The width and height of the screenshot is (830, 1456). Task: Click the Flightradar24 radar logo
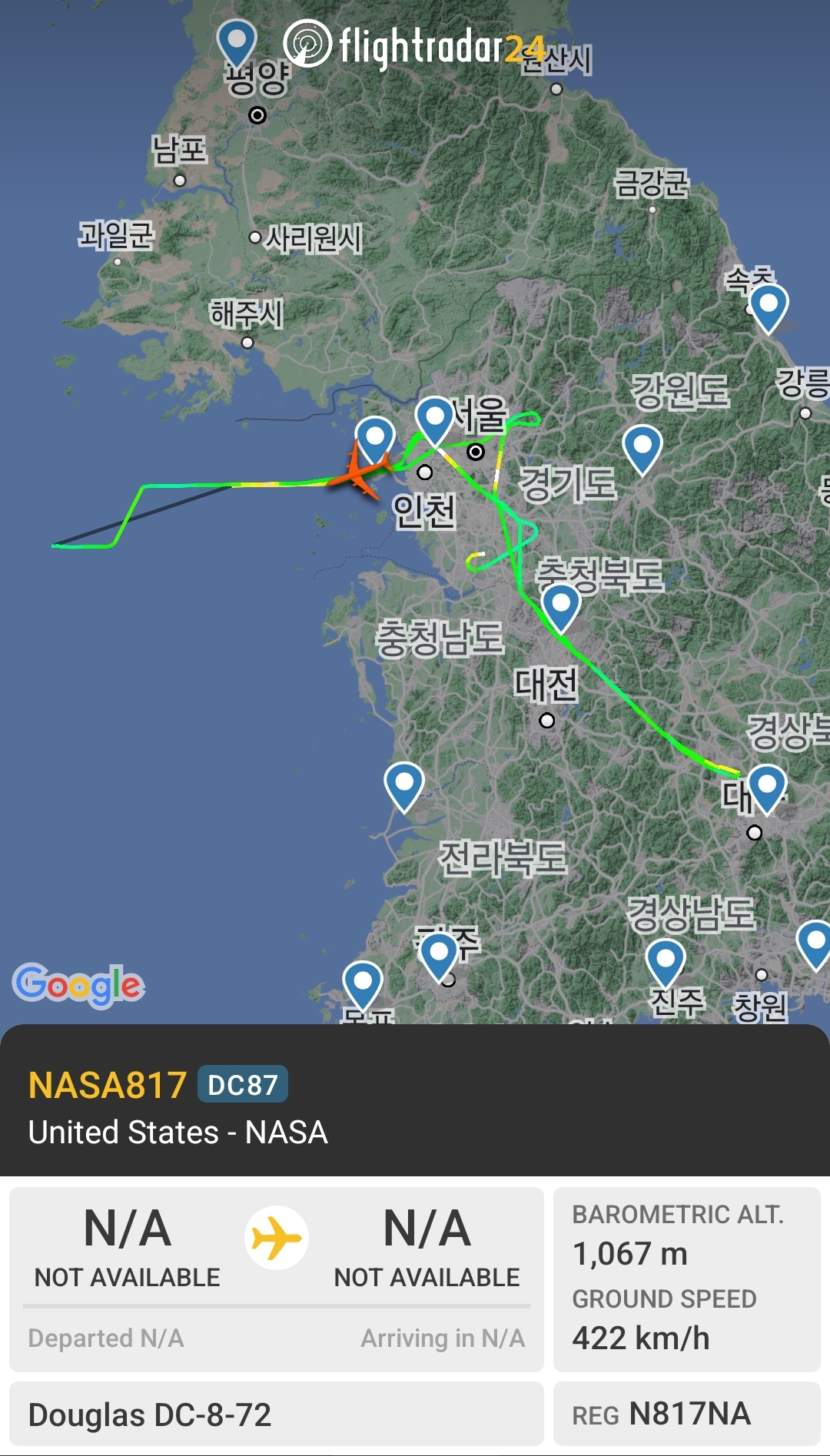[307, 44]
